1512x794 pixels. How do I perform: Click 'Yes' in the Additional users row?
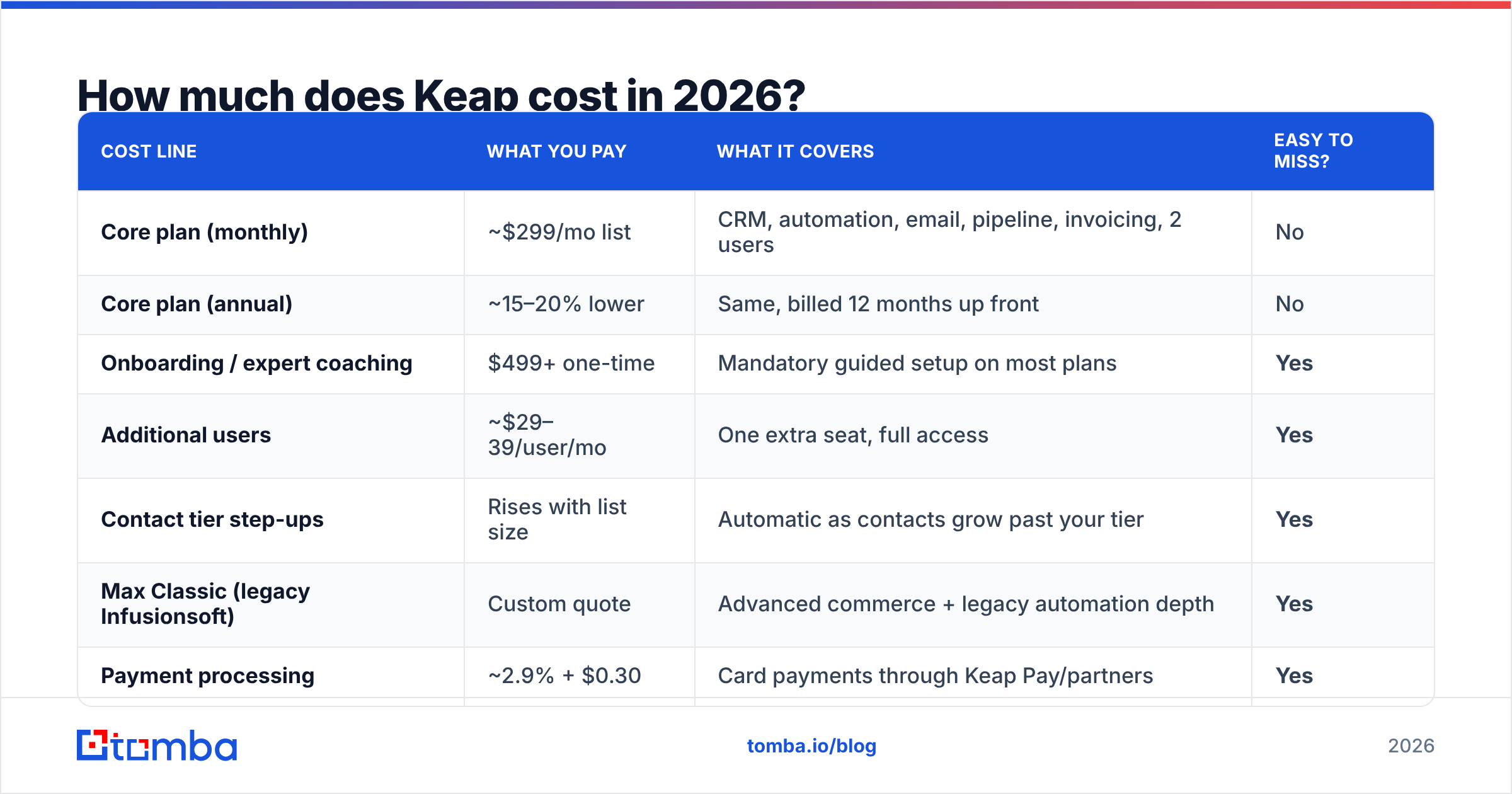click(1294, 435)
